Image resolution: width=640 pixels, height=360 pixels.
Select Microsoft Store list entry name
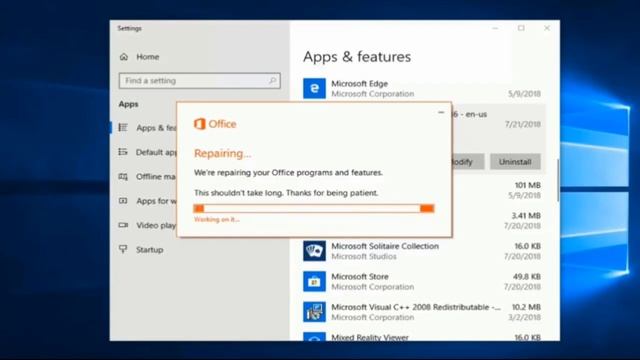[360, 277]
